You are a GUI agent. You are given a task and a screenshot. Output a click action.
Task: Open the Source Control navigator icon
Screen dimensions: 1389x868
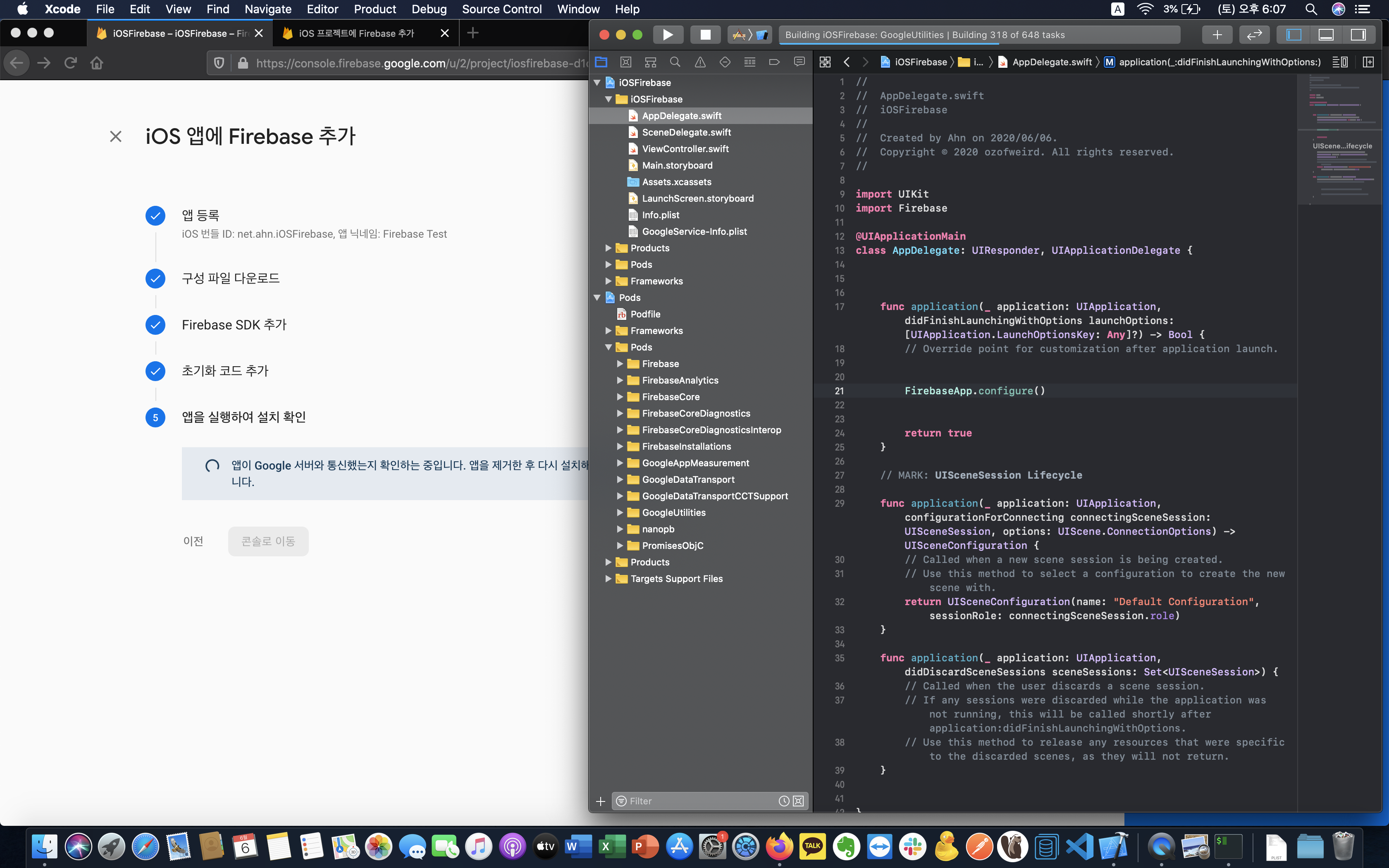tap(625, 62)
